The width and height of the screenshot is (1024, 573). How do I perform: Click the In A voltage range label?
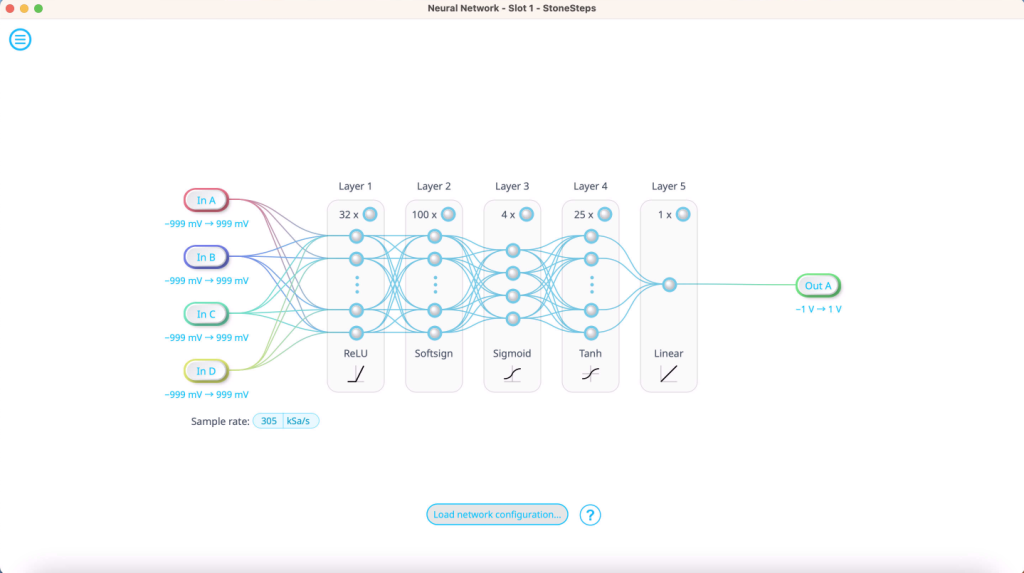(x=206, y=224)
